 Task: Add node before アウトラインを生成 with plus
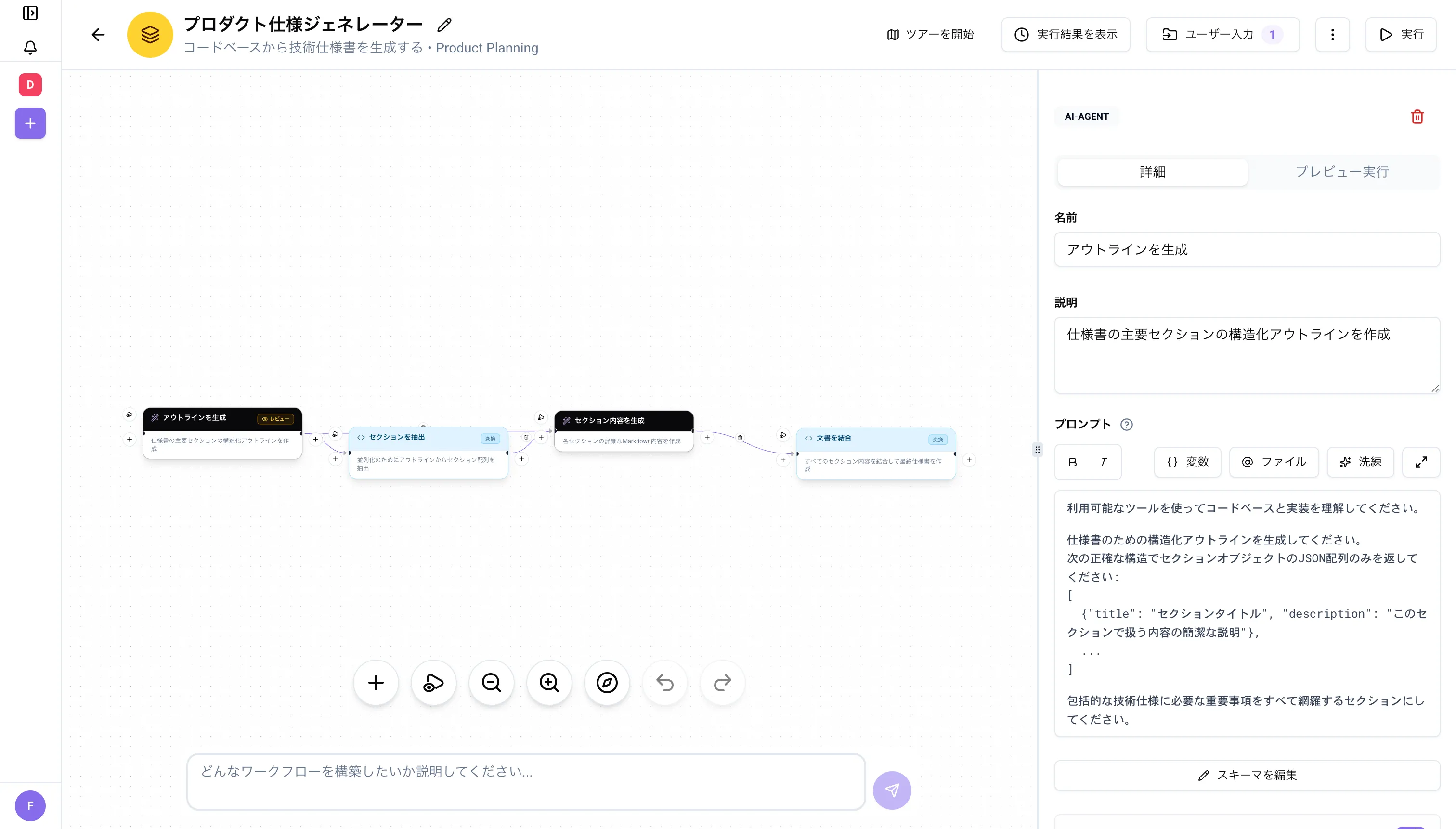click(129, 440)
